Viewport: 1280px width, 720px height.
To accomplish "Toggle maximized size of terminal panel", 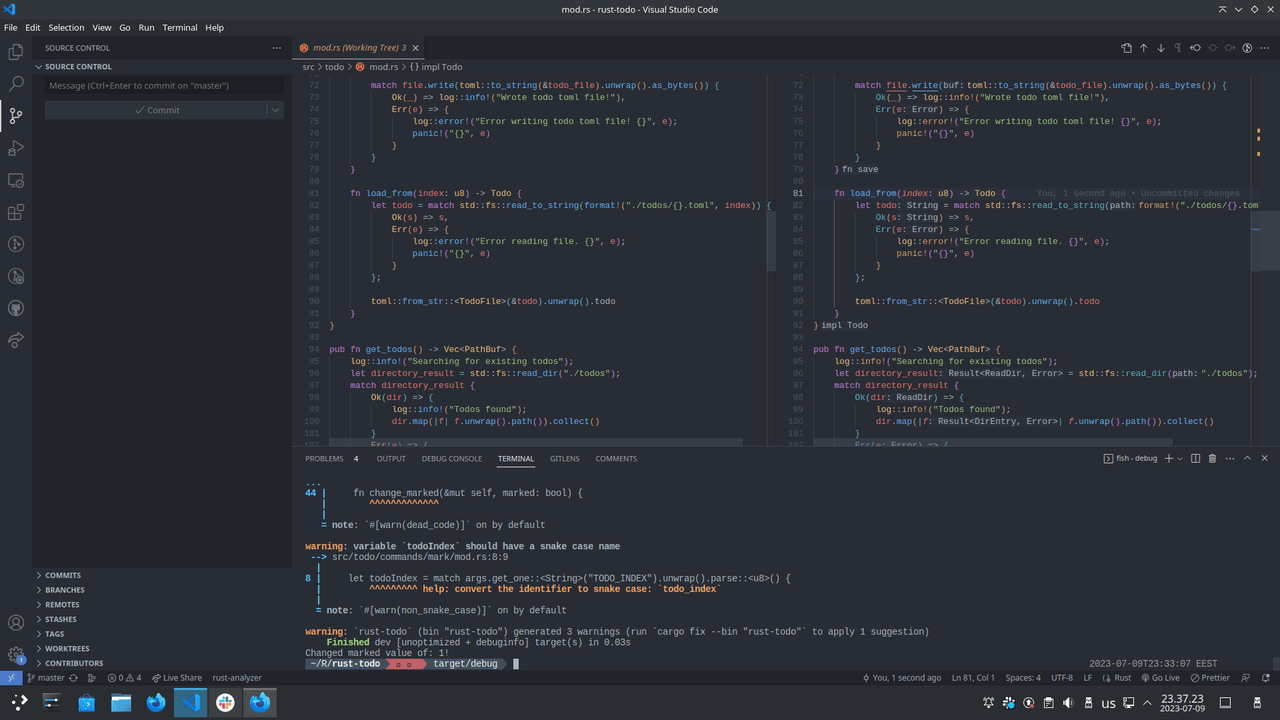I will 1247,459.
